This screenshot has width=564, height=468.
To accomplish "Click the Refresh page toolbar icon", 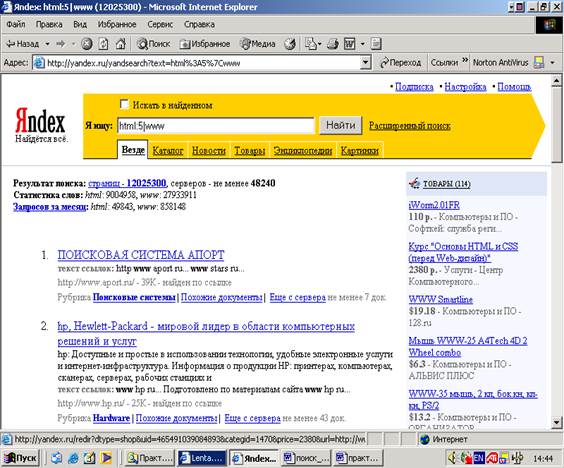I will [x=103, y=44].
